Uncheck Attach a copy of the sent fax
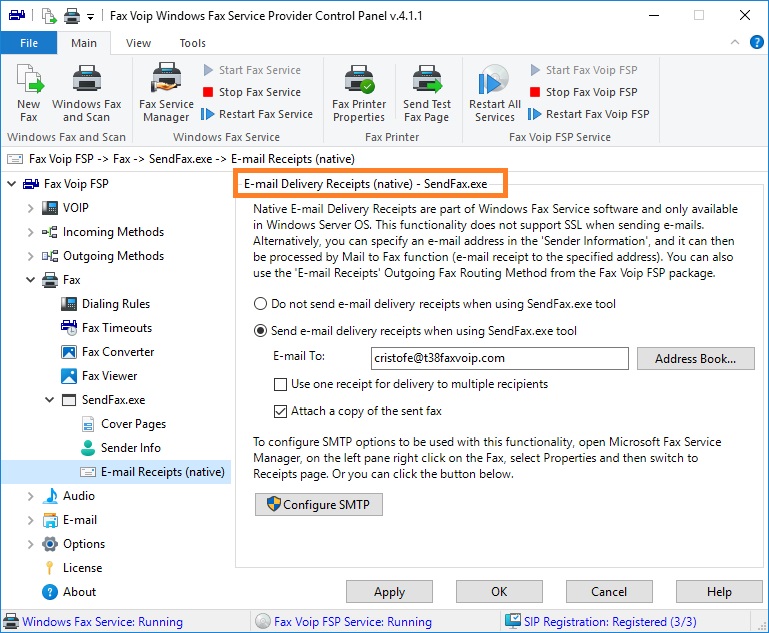 point(280,411)
